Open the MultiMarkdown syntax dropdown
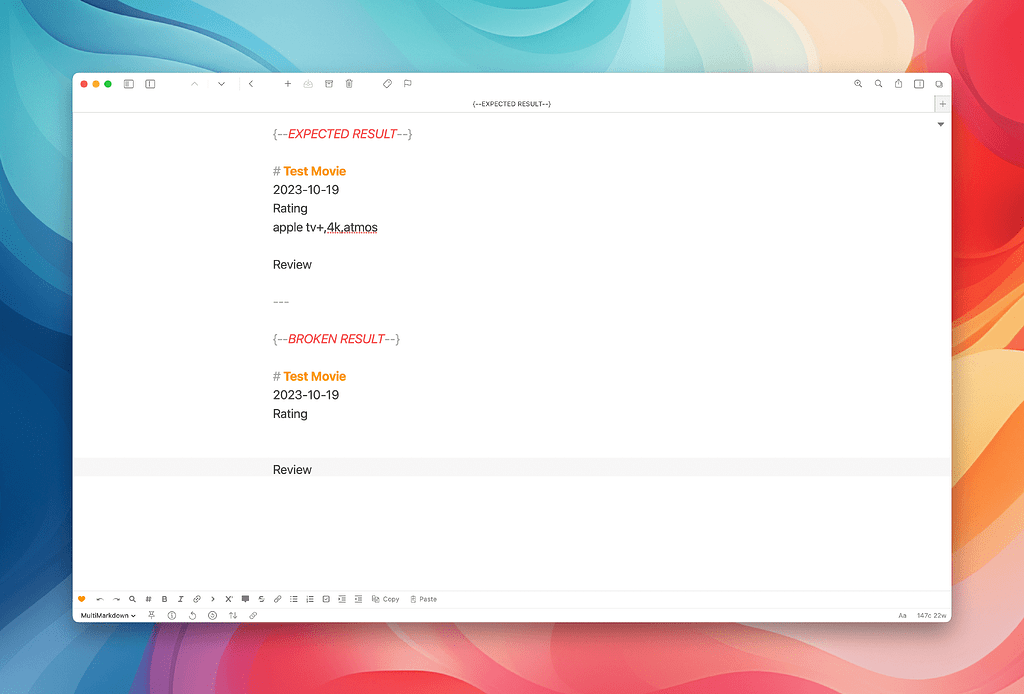Image resolution: width=1024 pixels, height=694 pixels. [x=108, y=615]
